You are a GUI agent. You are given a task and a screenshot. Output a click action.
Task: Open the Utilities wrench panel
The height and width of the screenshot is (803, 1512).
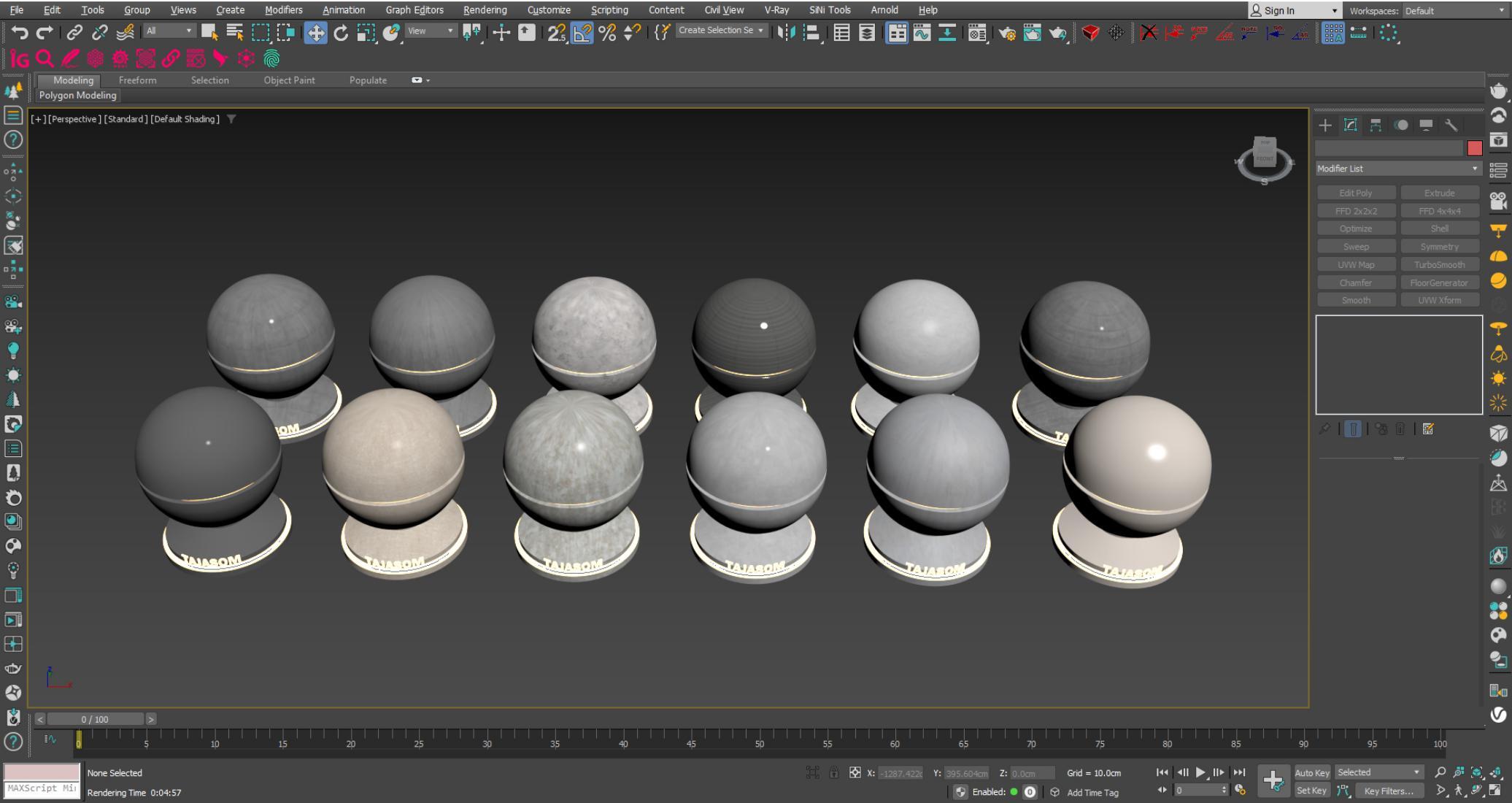[1451, 126]
